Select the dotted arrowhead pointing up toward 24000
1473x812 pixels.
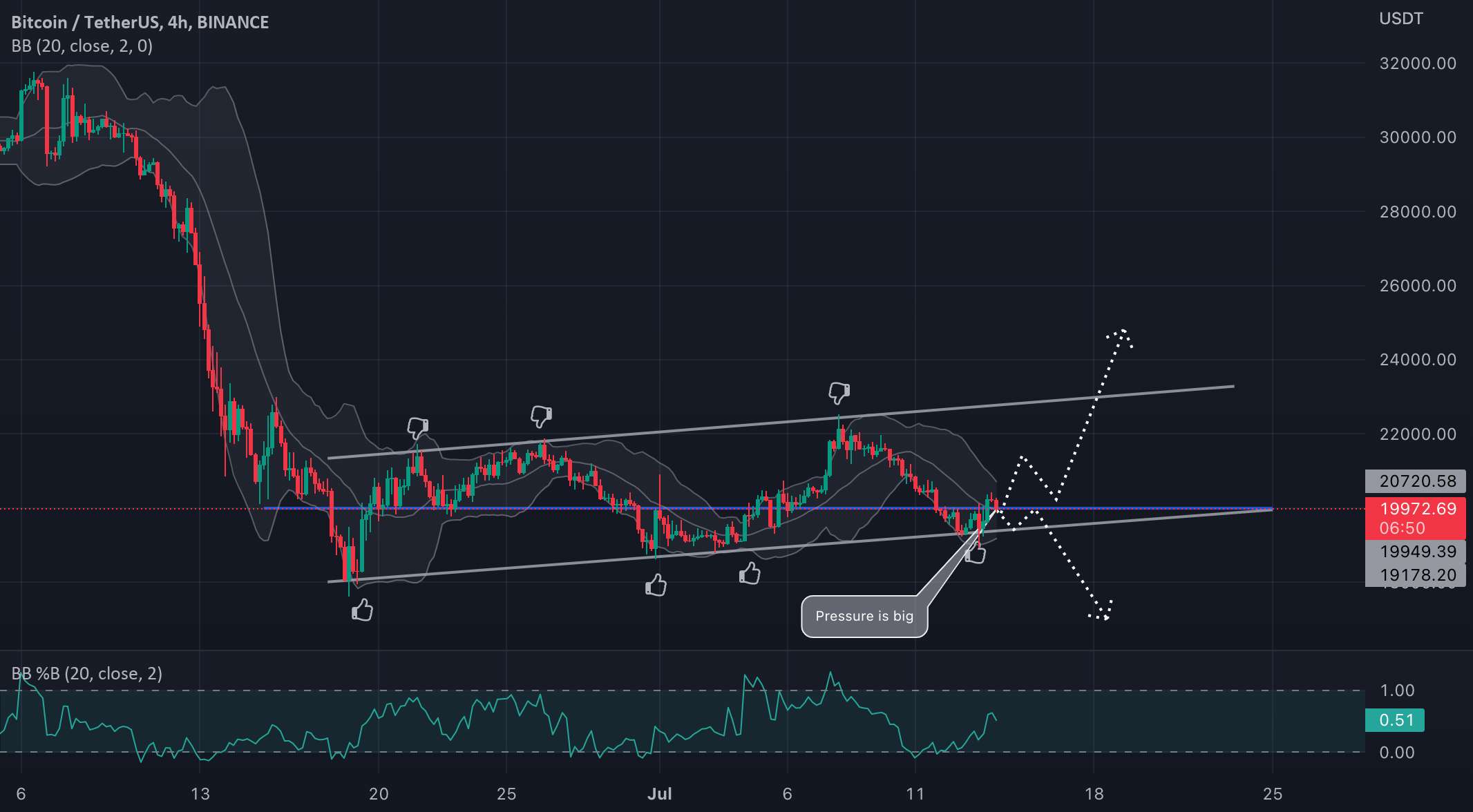click(x=1120, y=338)
